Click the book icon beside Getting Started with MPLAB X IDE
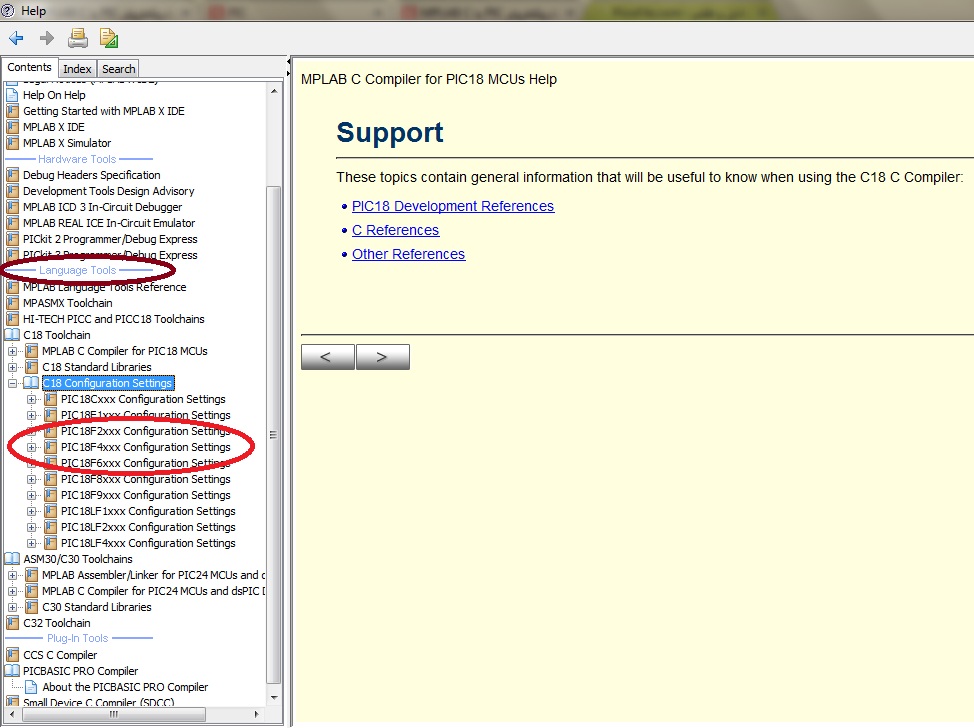This screenshot has width=974, height=728. coord(12,111)
